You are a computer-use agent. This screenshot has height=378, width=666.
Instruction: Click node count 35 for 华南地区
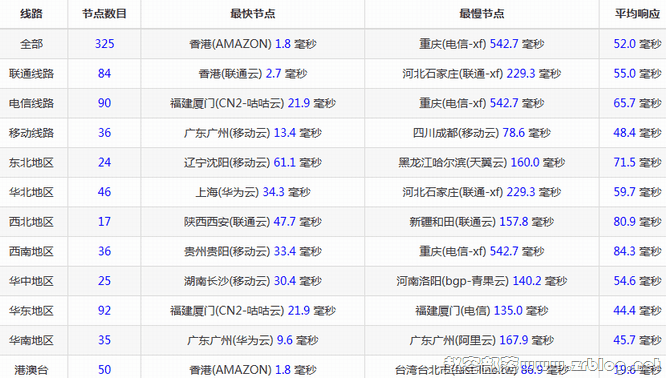point(104,340)
